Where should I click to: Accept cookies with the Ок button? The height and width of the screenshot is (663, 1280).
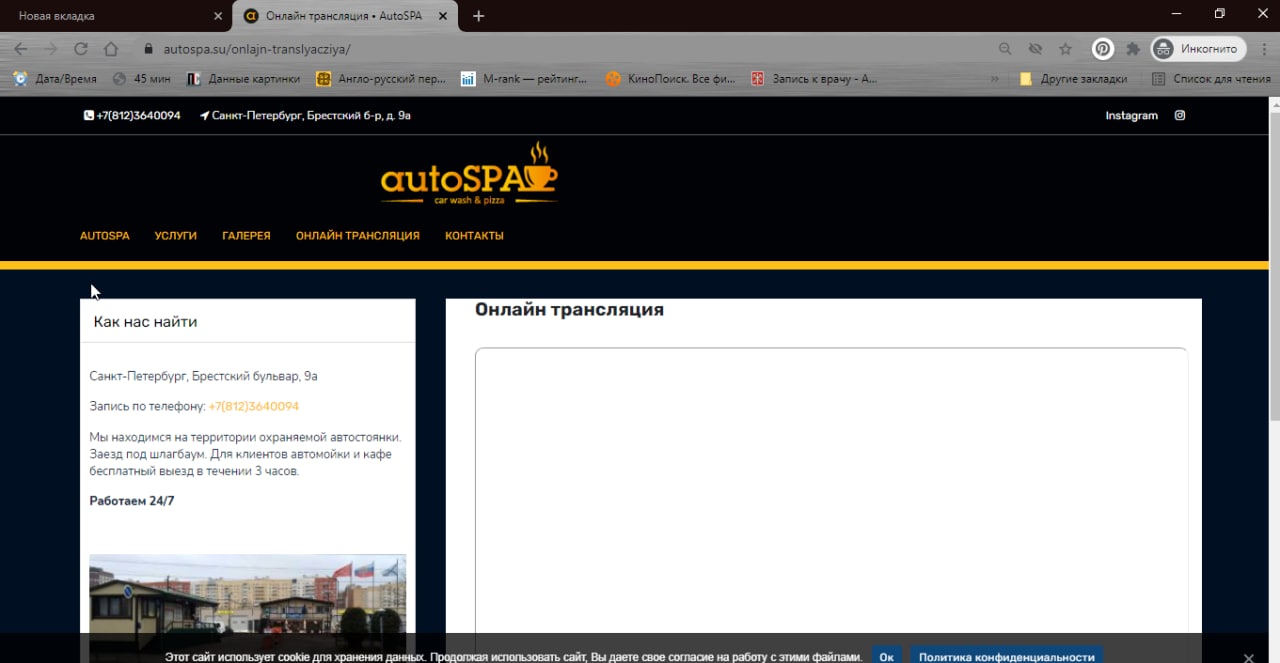pos(886,656)
